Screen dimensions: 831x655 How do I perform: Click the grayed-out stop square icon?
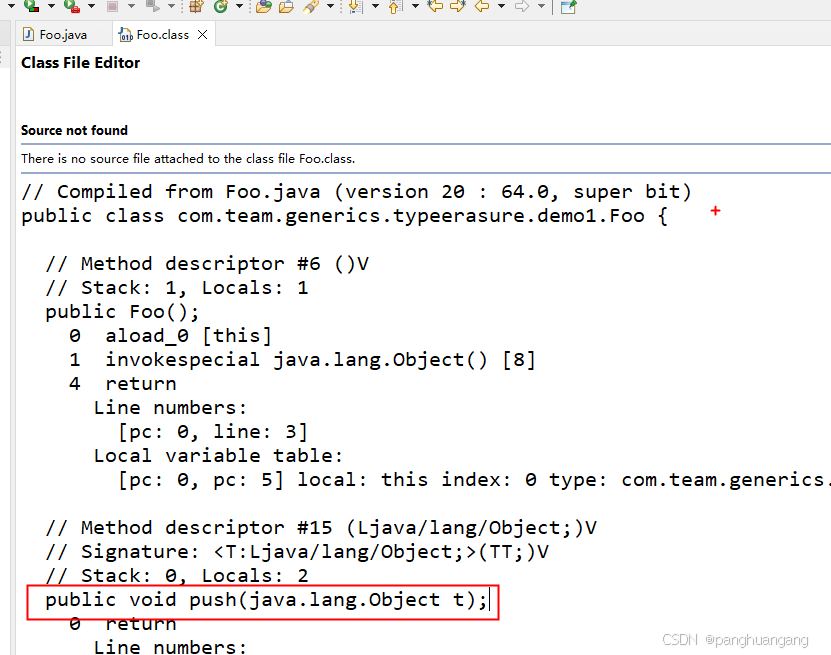(x=112, y=6)
